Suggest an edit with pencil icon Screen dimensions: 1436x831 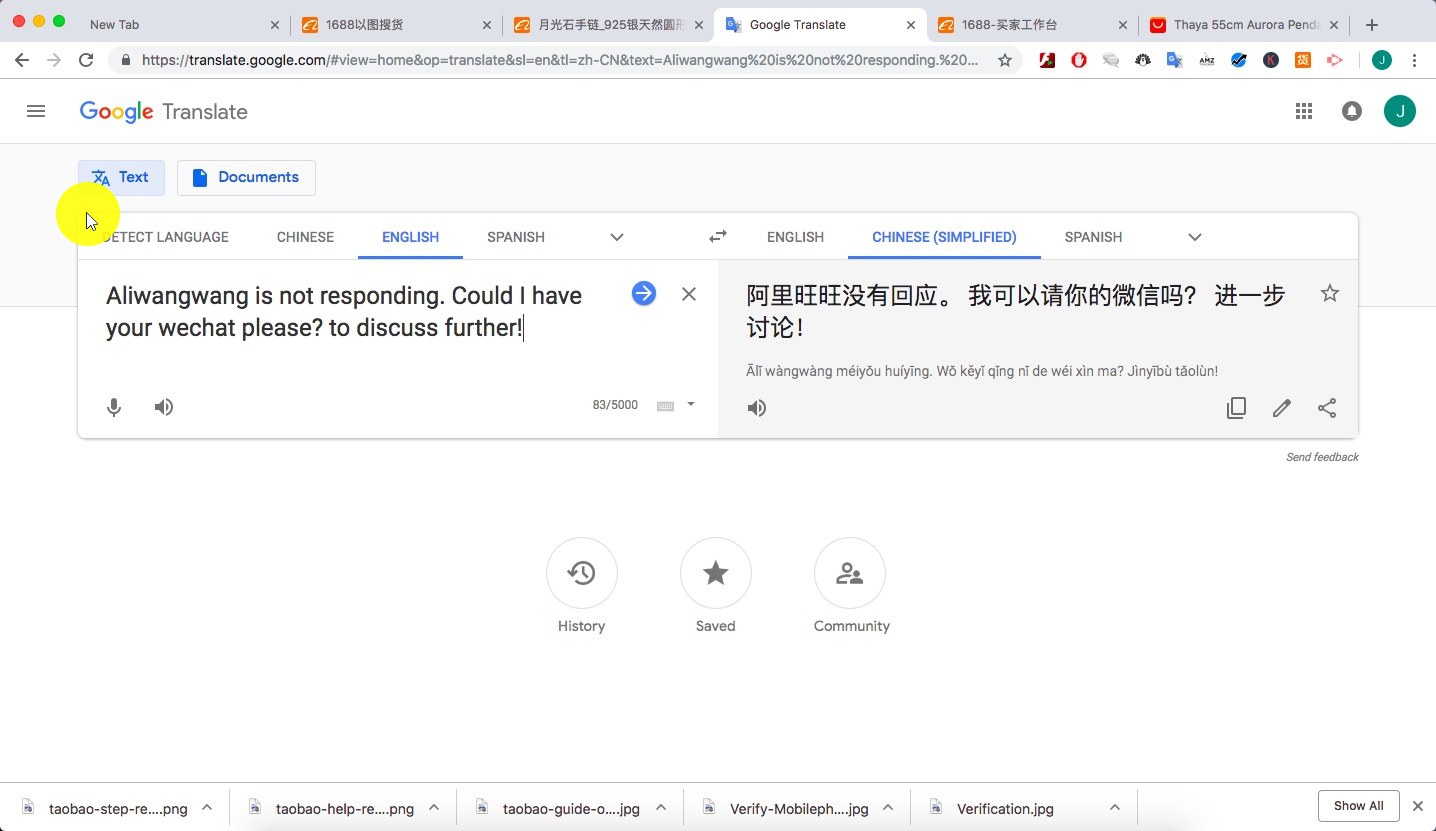1282,408
